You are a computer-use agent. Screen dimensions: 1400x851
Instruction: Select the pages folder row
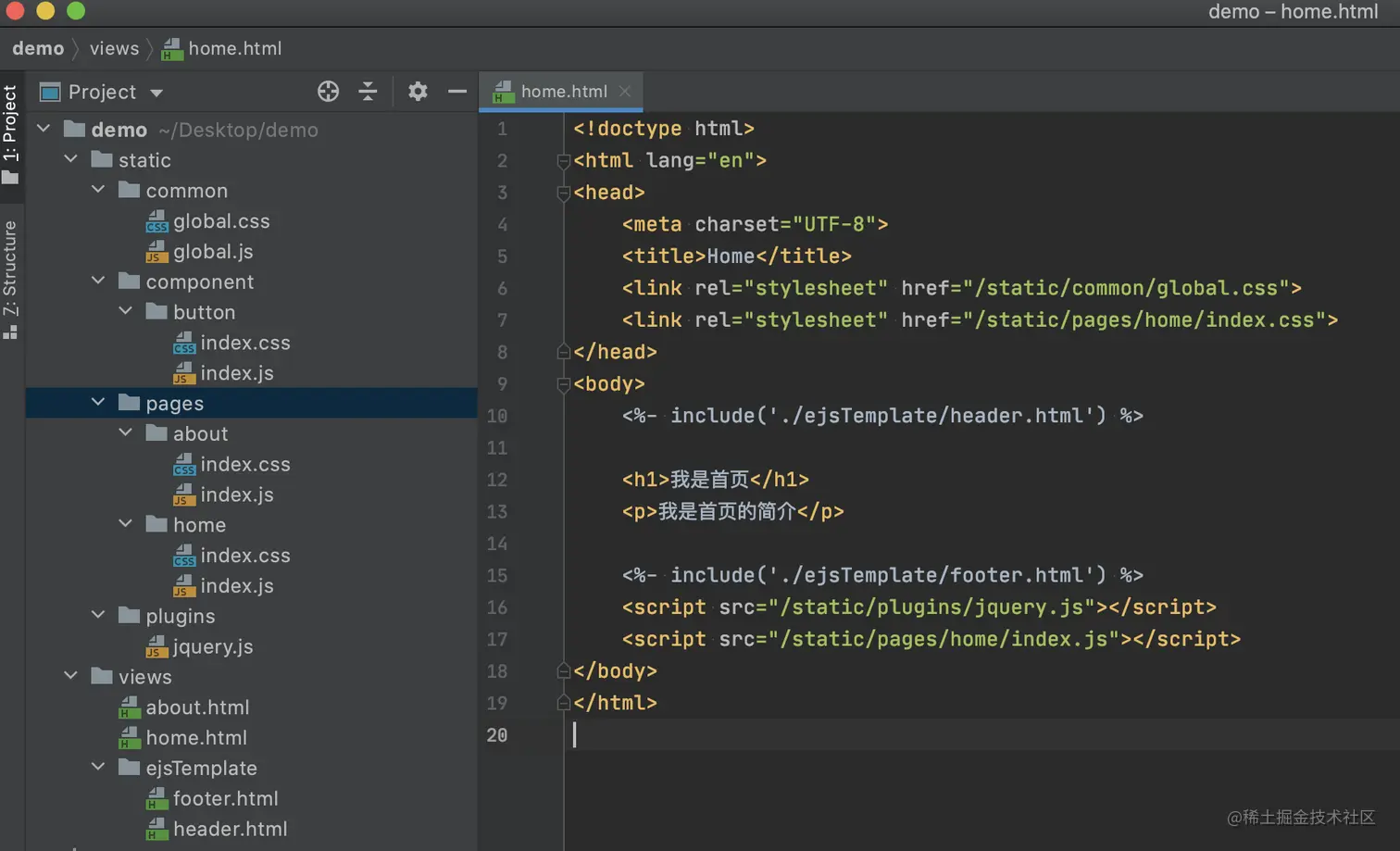click(251, 403)
